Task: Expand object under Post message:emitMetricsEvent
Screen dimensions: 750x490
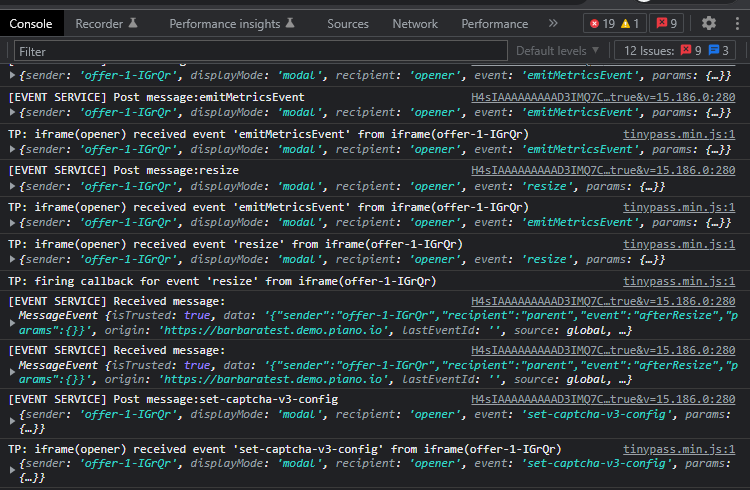Action: pos(12,112)
